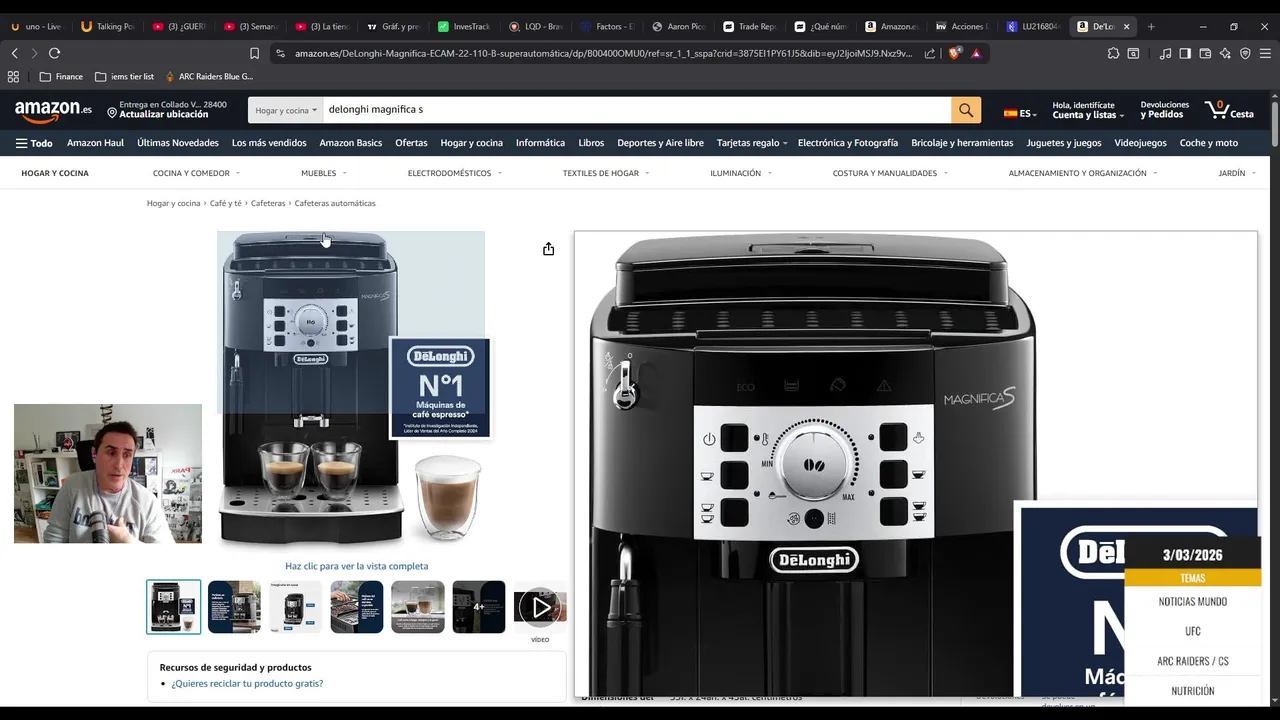The width and height of the screenshot is (1280, 720).
Task: Click Café y té breadcrumb link
Action: coord(226,203)
